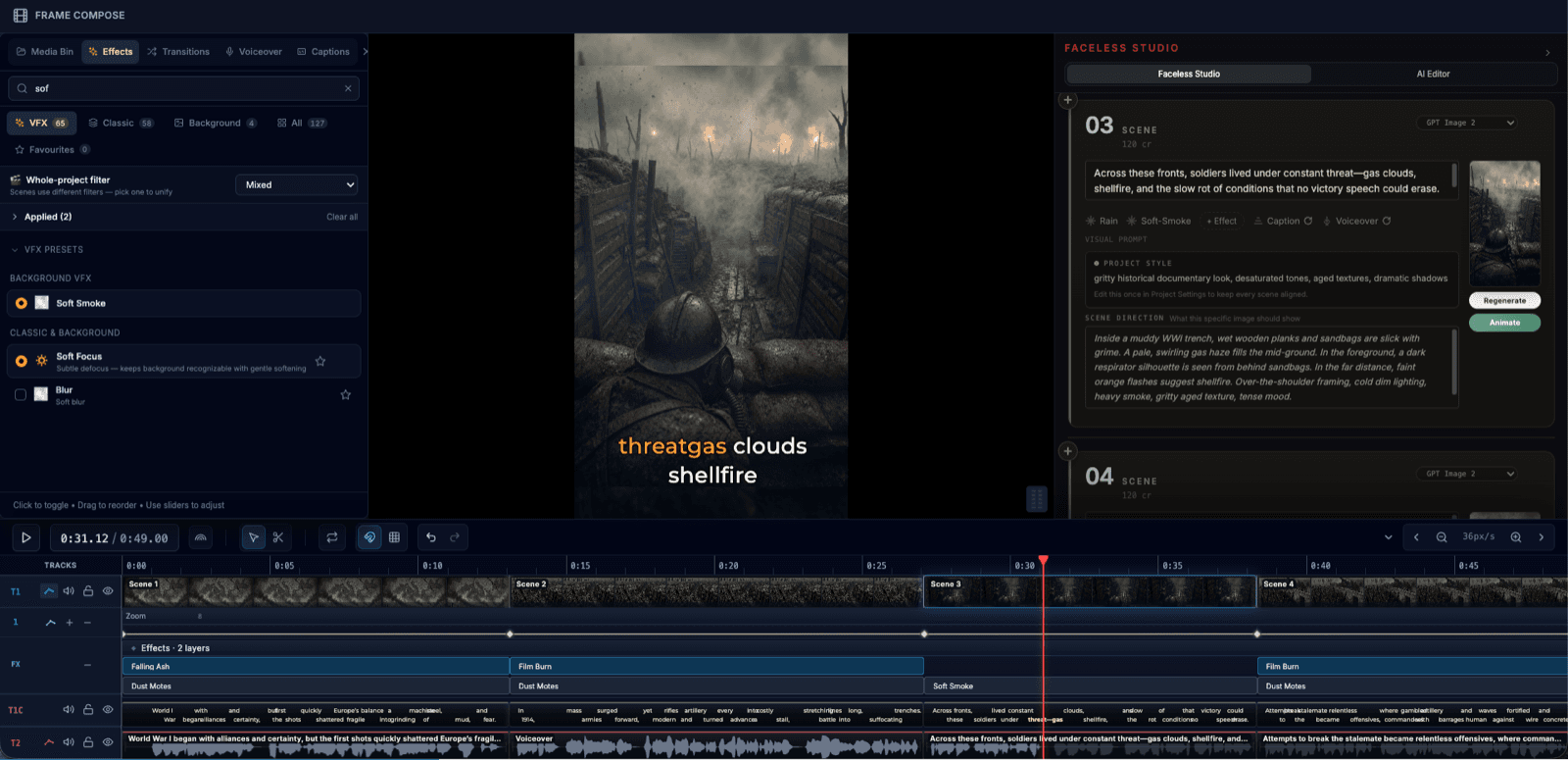Toggle the Soft Focus effect
Viewport: 1568px width, 760px height.
coord(22,361)
